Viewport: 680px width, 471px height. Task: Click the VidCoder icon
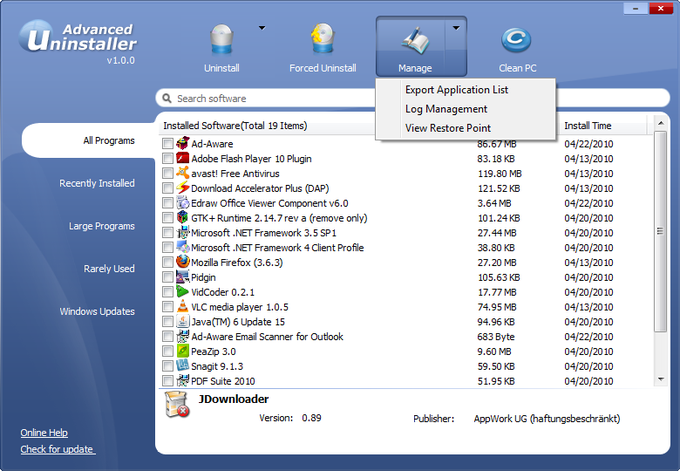183,291
